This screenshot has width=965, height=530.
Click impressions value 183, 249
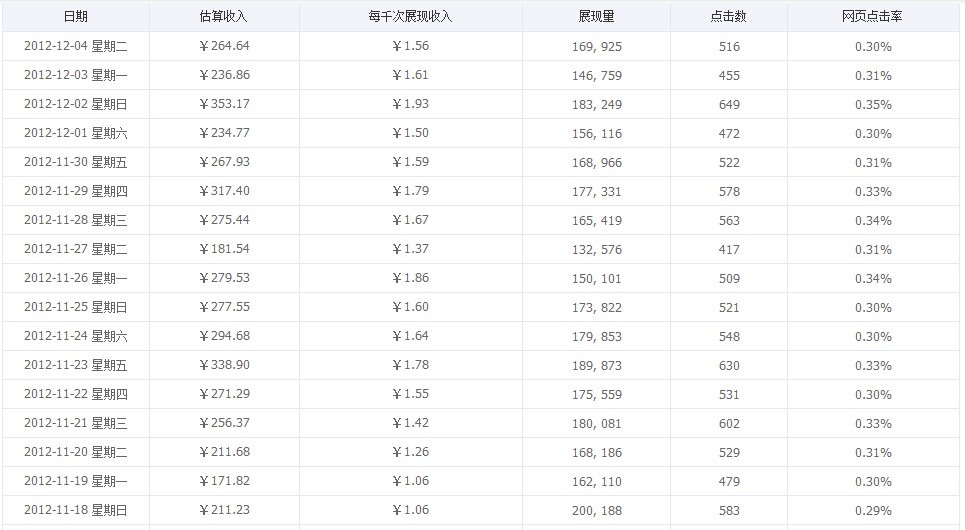pyautogui.click(x=596, y=105)
